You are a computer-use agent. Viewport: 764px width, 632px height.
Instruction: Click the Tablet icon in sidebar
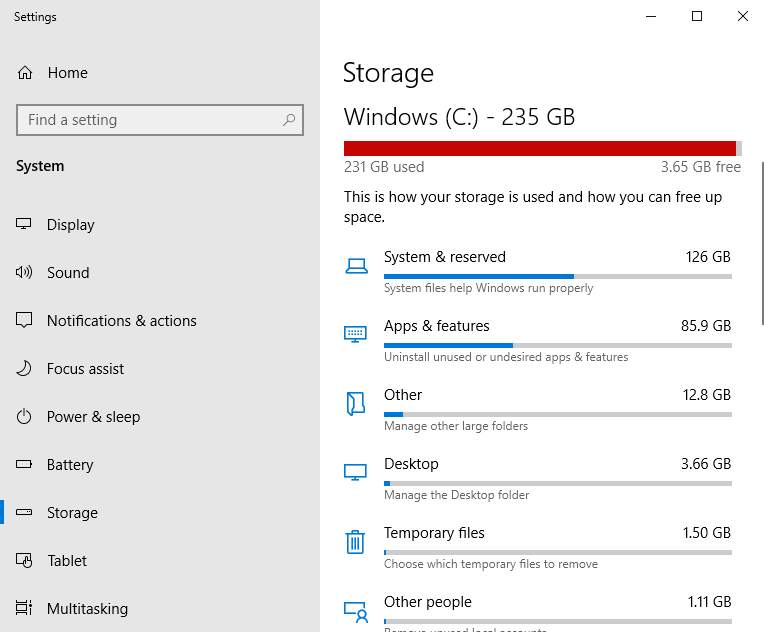tap(24, 560)
